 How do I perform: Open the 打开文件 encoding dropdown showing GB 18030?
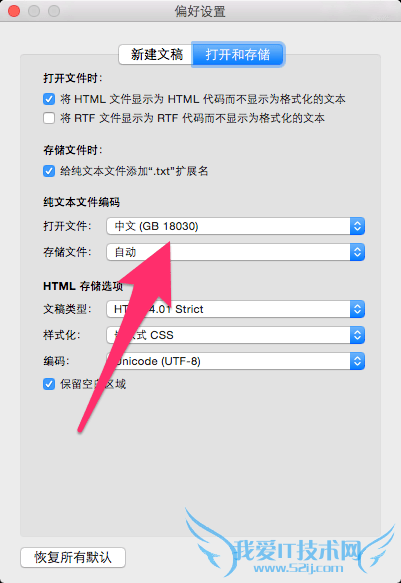pyautogui.click(x=236, y=226)
